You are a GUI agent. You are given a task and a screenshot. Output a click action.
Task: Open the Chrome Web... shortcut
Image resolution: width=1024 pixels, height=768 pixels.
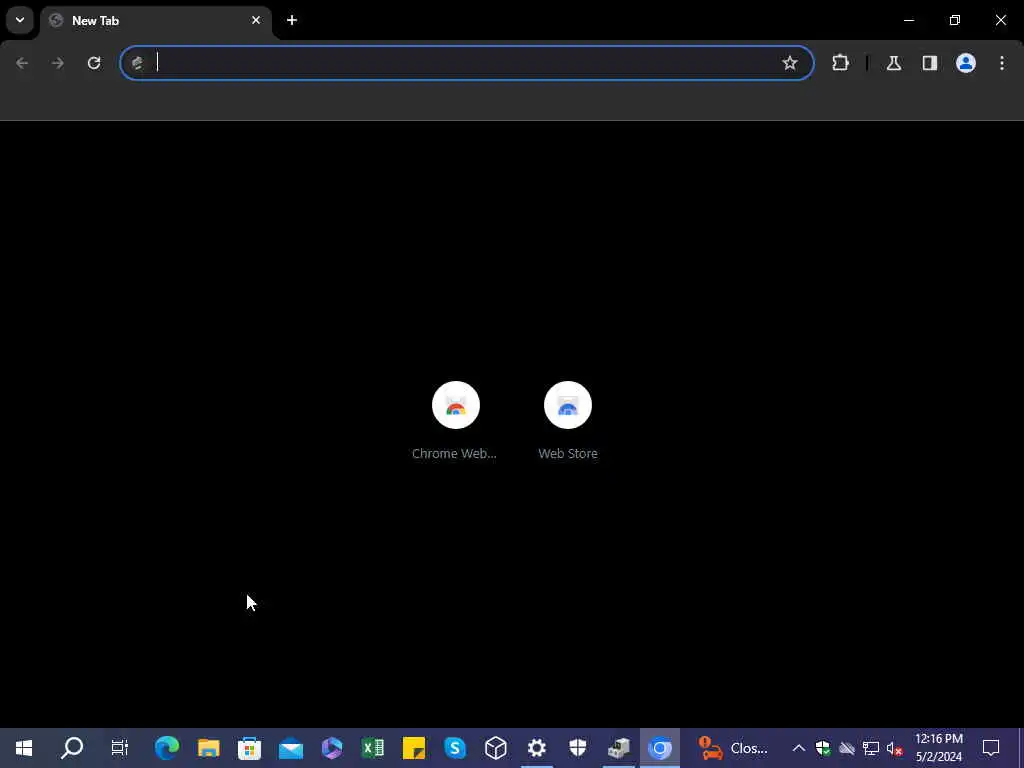[x=455, y=421]
